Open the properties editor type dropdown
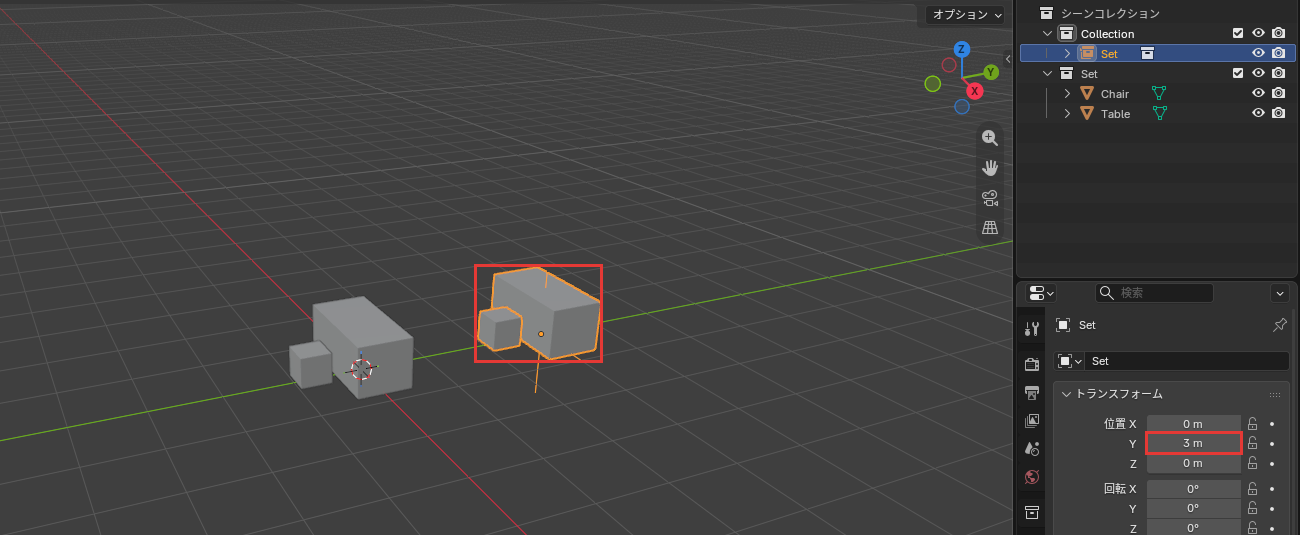 pyautogui.click(x=1040, y=293)
